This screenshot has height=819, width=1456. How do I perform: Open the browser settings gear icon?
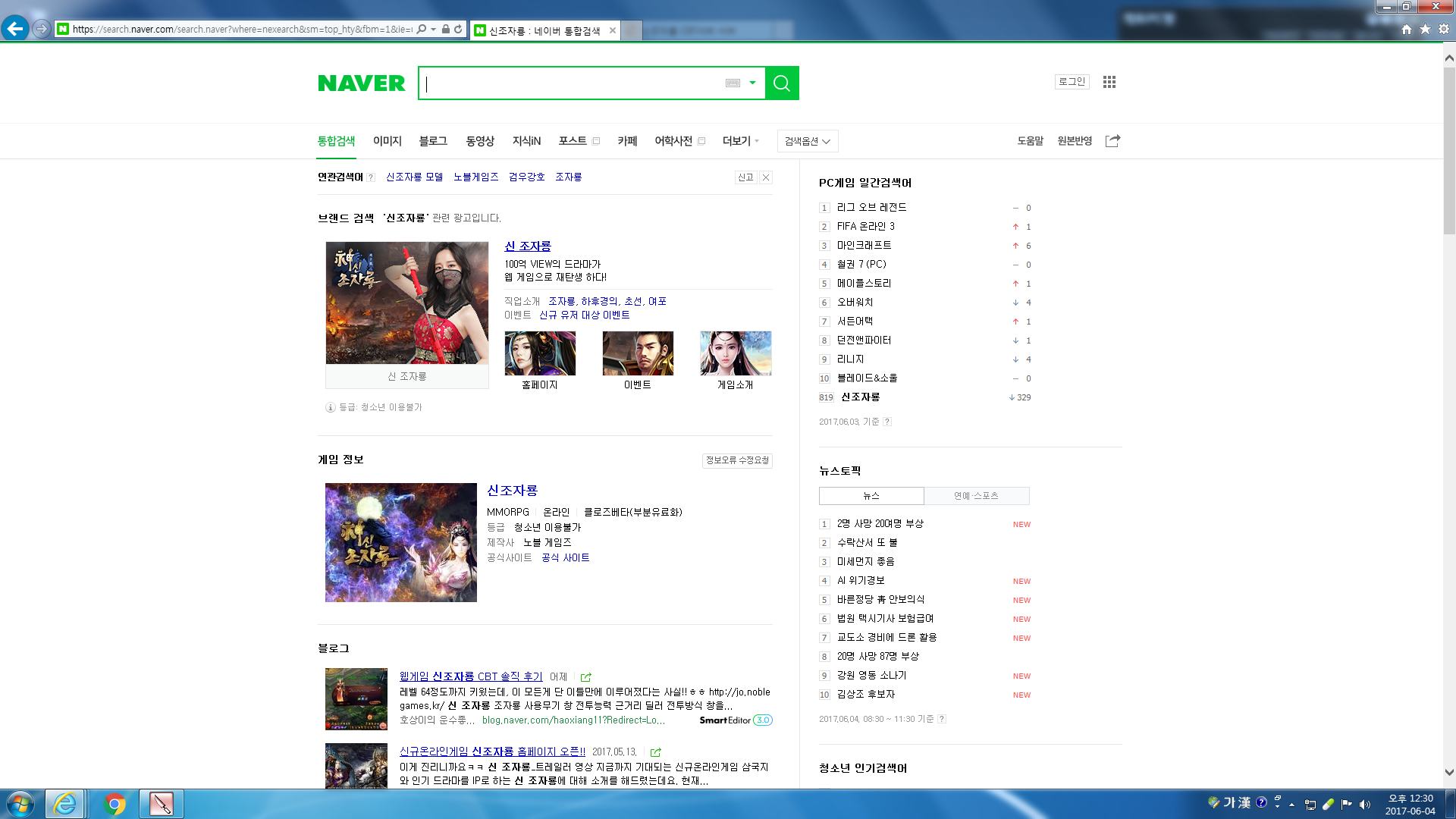(x=1444, y=29)
